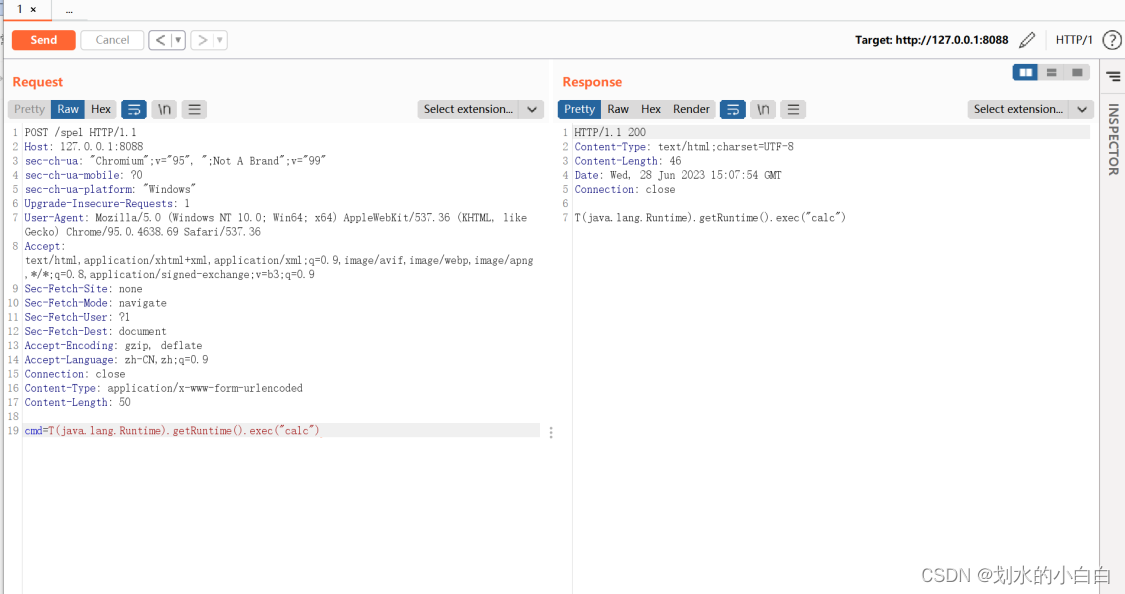Go forward to next request in history
This screenshot has width=1125, height=594.
(202, 40)
